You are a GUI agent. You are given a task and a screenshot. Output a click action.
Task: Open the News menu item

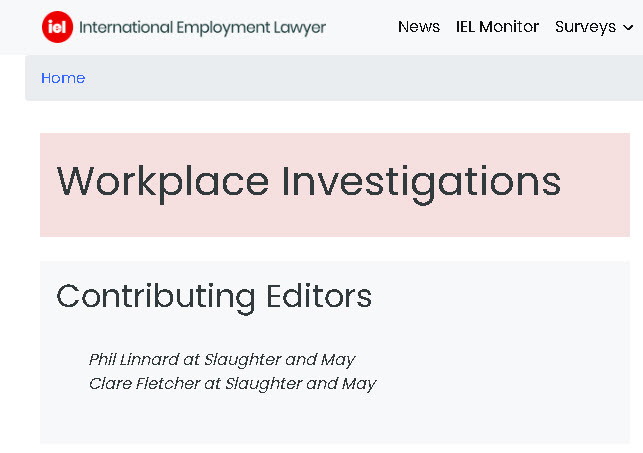pos(419,27)
